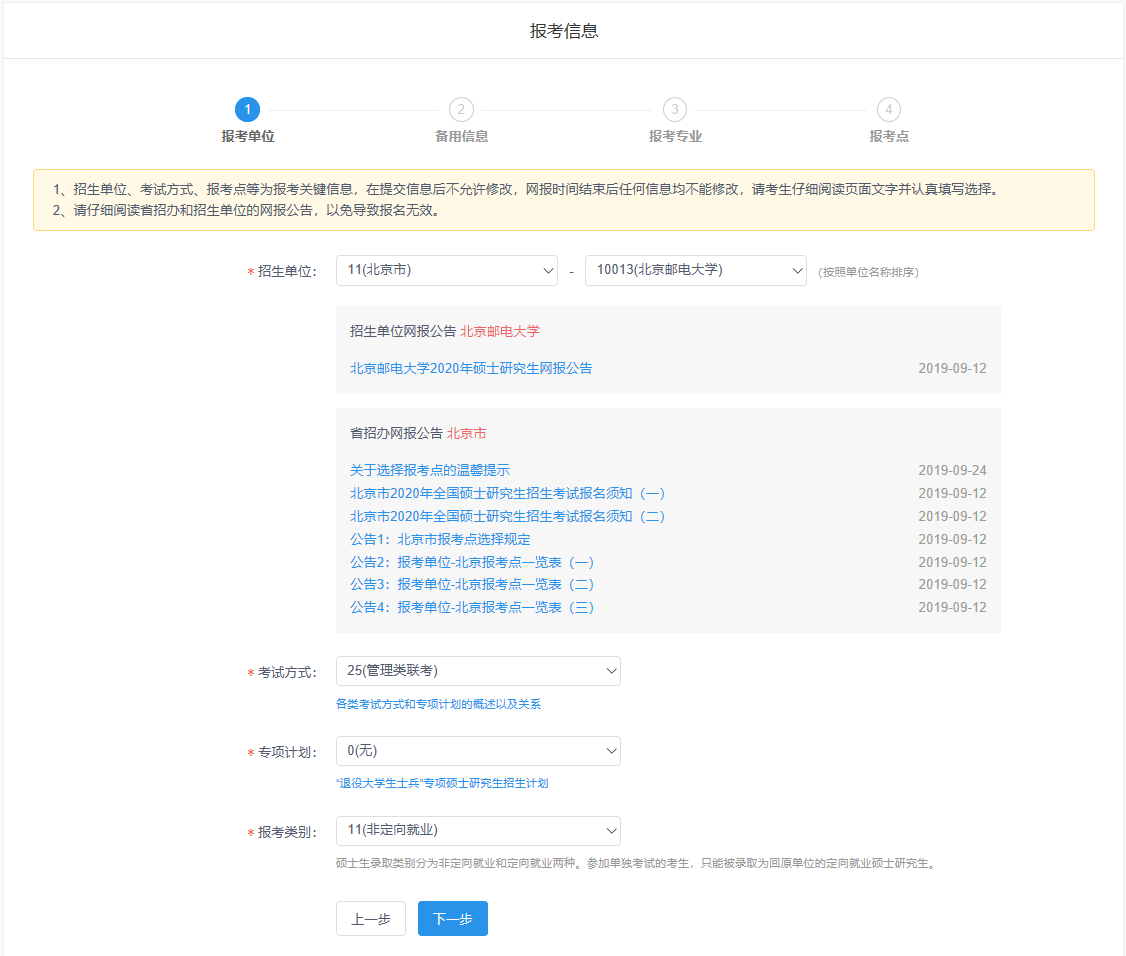Click step 2 circle 备用信息

pyautogui.click(x=461, y=109)
